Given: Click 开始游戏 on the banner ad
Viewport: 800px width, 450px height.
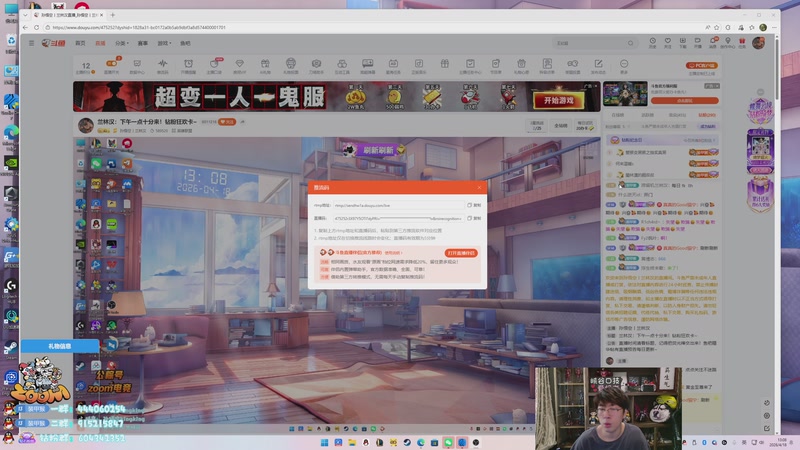Looking at the screenshot, I should click(x=559, y=101).
